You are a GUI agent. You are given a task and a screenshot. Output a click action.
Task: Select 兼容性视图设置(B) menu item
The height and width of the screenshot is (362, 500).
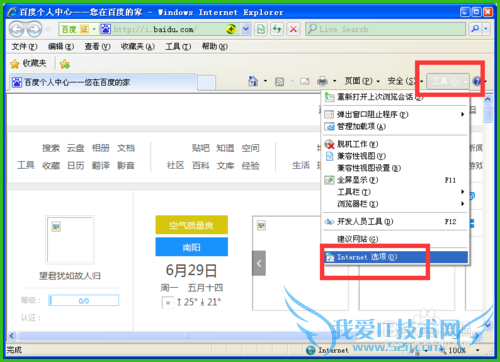tap(395, 168)
